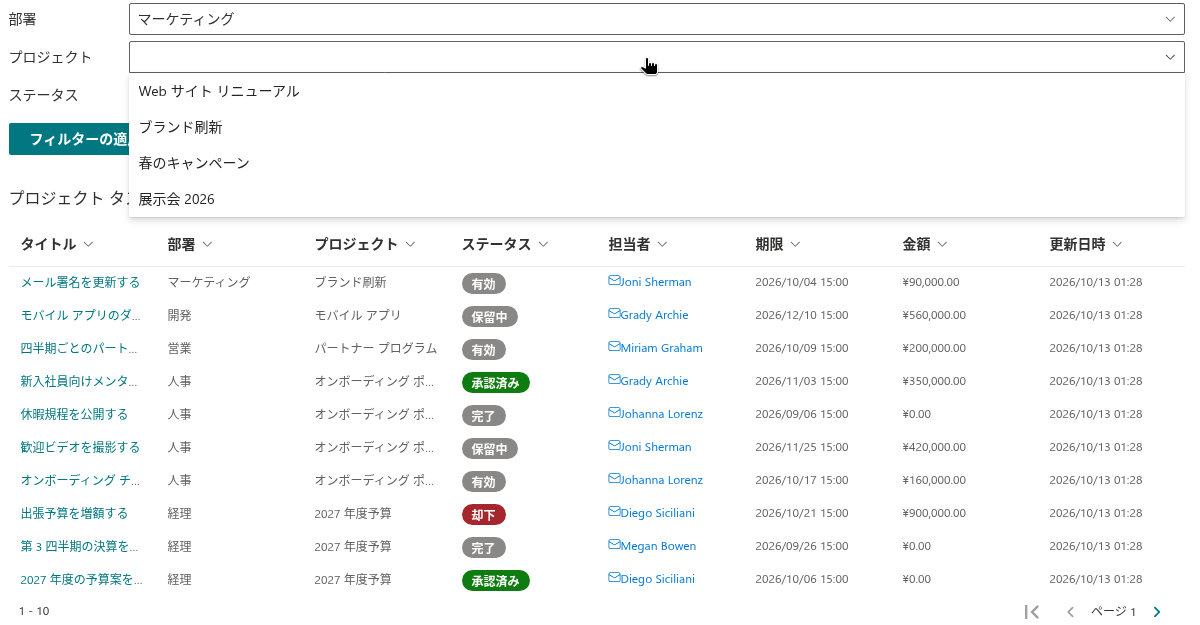This screenshot has height=625, width=1200.
Task: Click Joni Sherman in 歓迎ビデオ row
Action: [656, 447]
